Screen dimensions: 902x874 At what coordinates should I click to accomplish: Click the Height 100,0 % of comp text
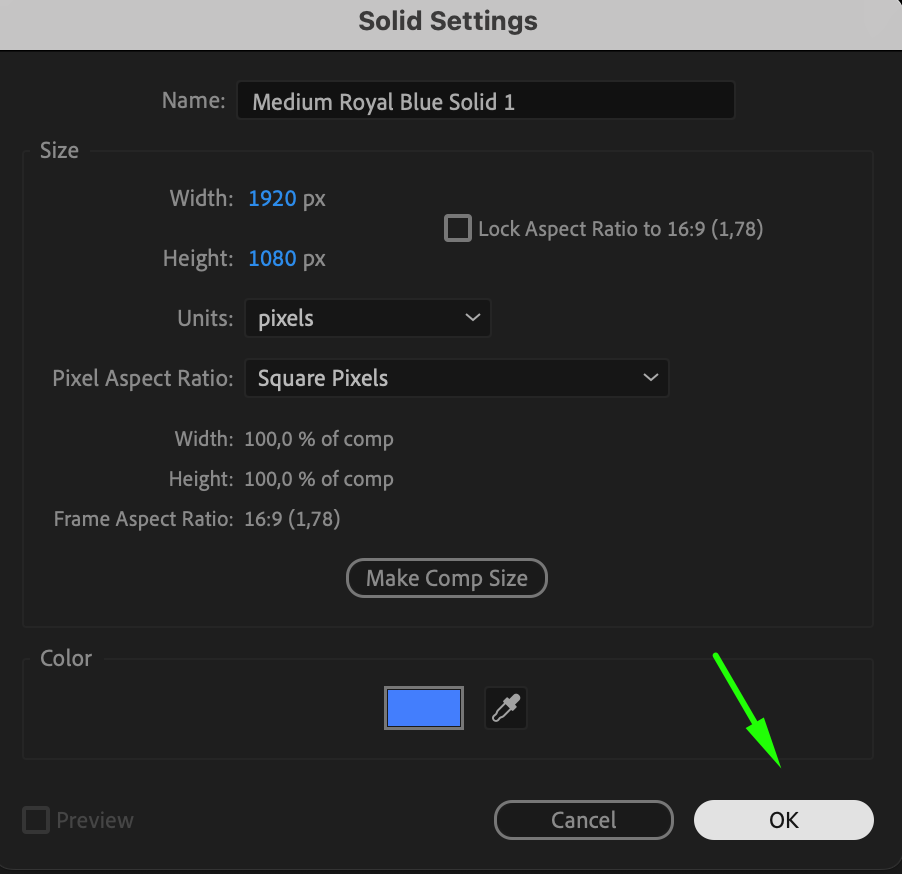[x=319, y=479]
